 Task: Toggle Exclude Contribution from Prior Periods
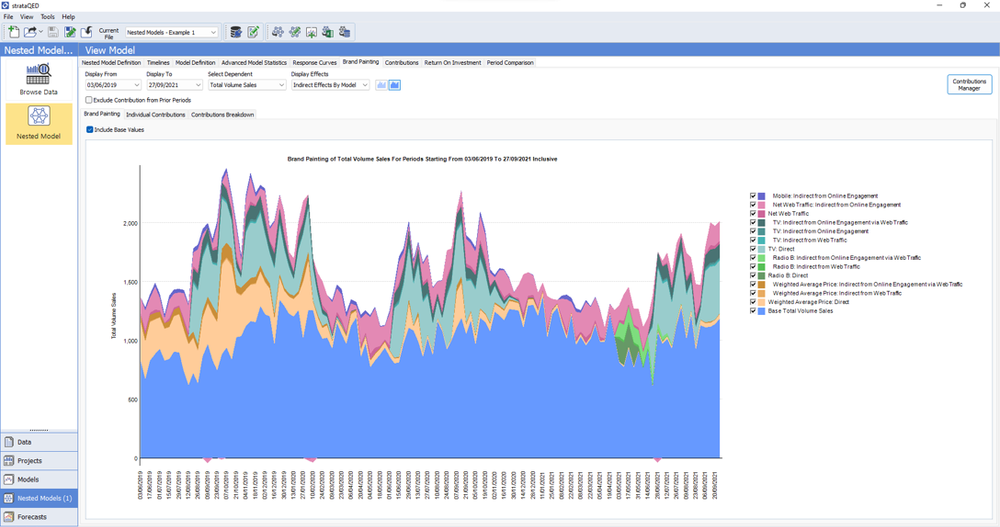coord(89,100)
